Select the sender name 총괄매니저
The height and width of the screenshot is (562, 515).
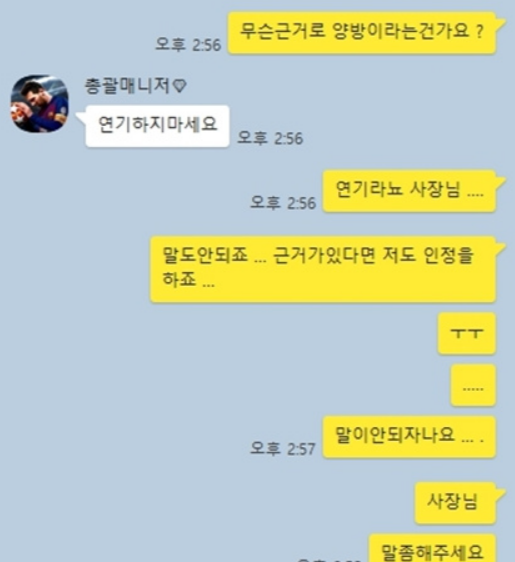pos(127,86)
